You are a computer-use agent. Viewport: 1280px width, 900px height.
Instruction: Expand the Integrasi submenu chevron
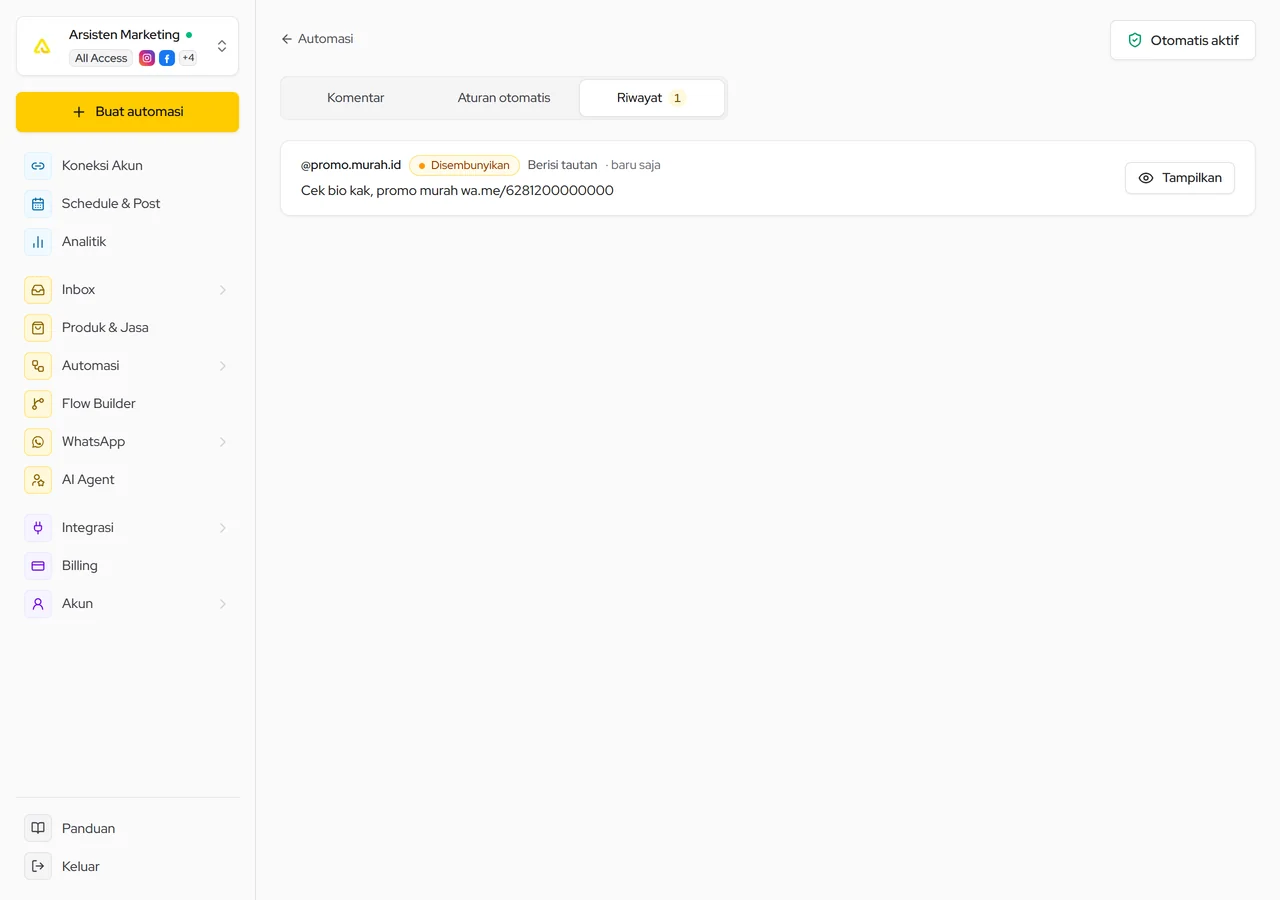point(223,528)
